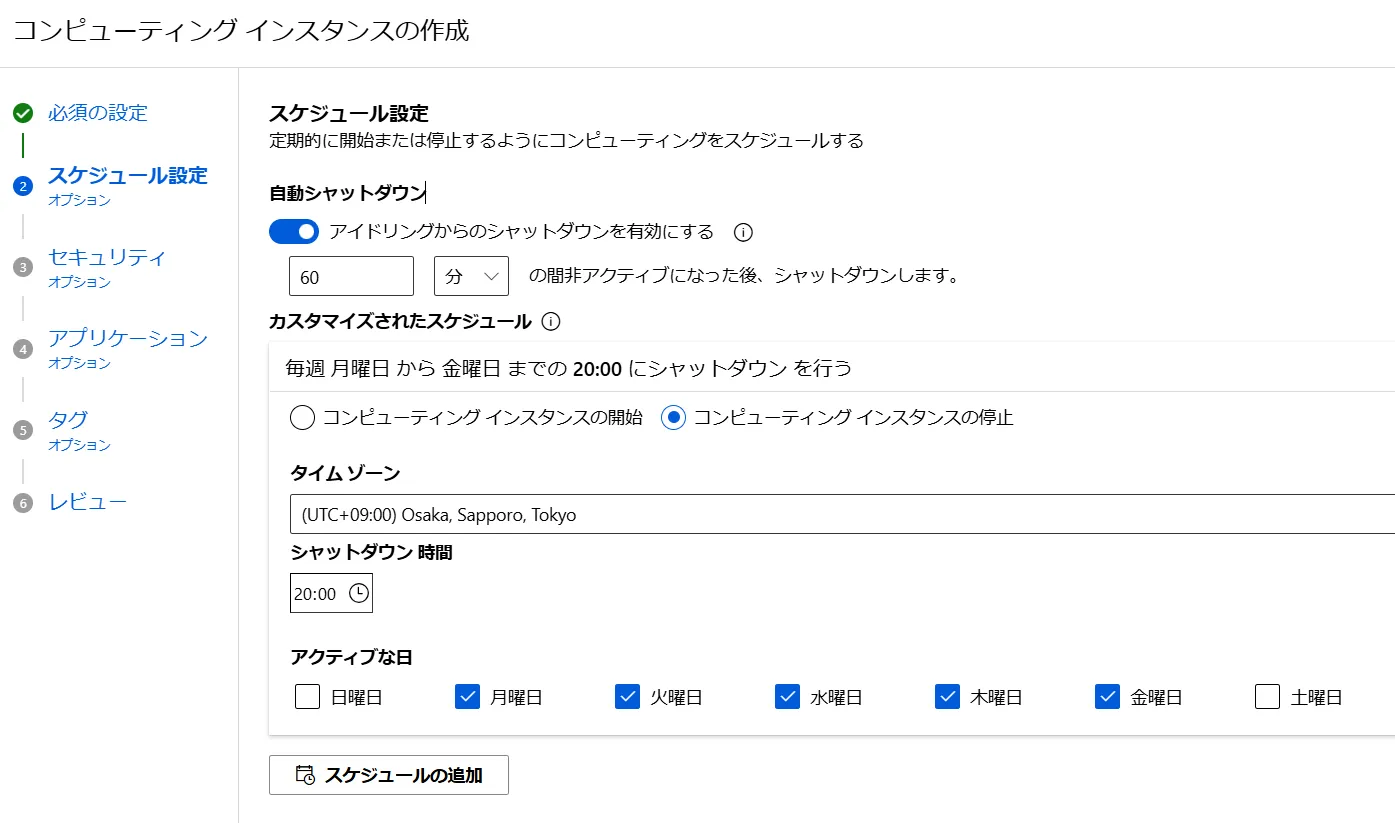Image resolution: width=1395 pixels, height=823 pixels.
Task: Click the idle minutes input field showing 60
Action: click(351, 277)
